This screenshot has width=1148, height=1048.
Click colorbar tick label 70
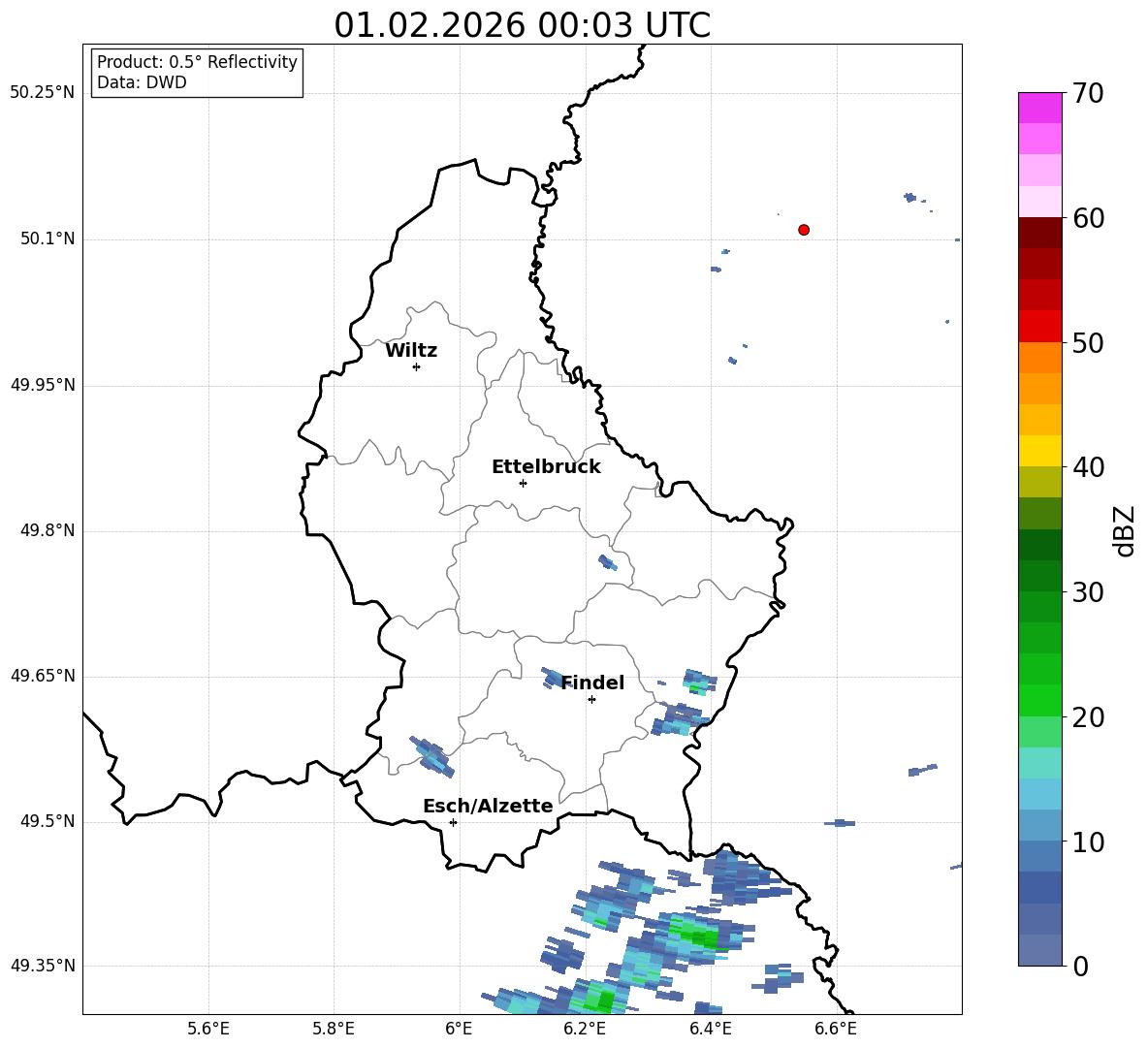1087,93
